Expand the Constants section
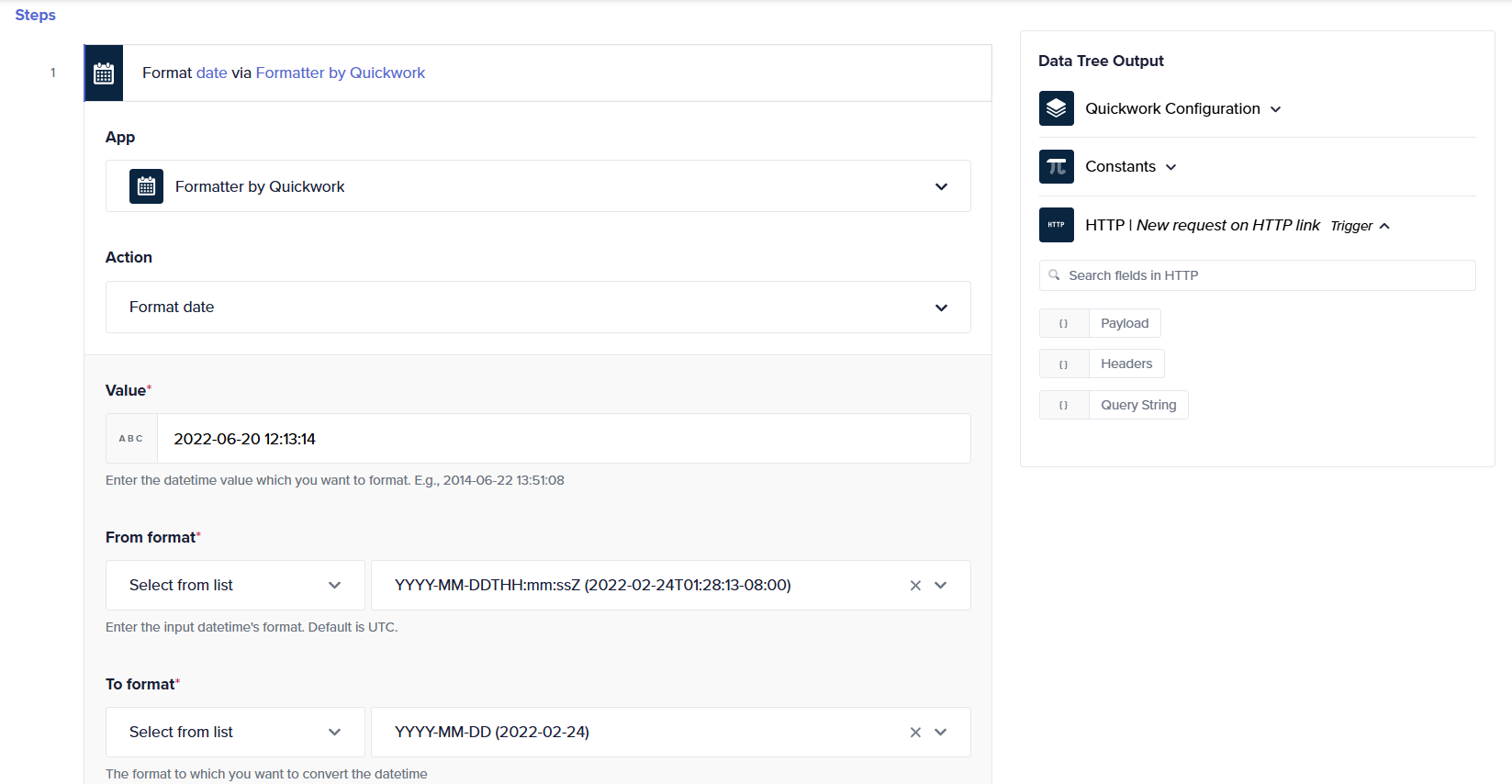The width and height of the screenshot is (1512, 784). tap(1170, 167)
